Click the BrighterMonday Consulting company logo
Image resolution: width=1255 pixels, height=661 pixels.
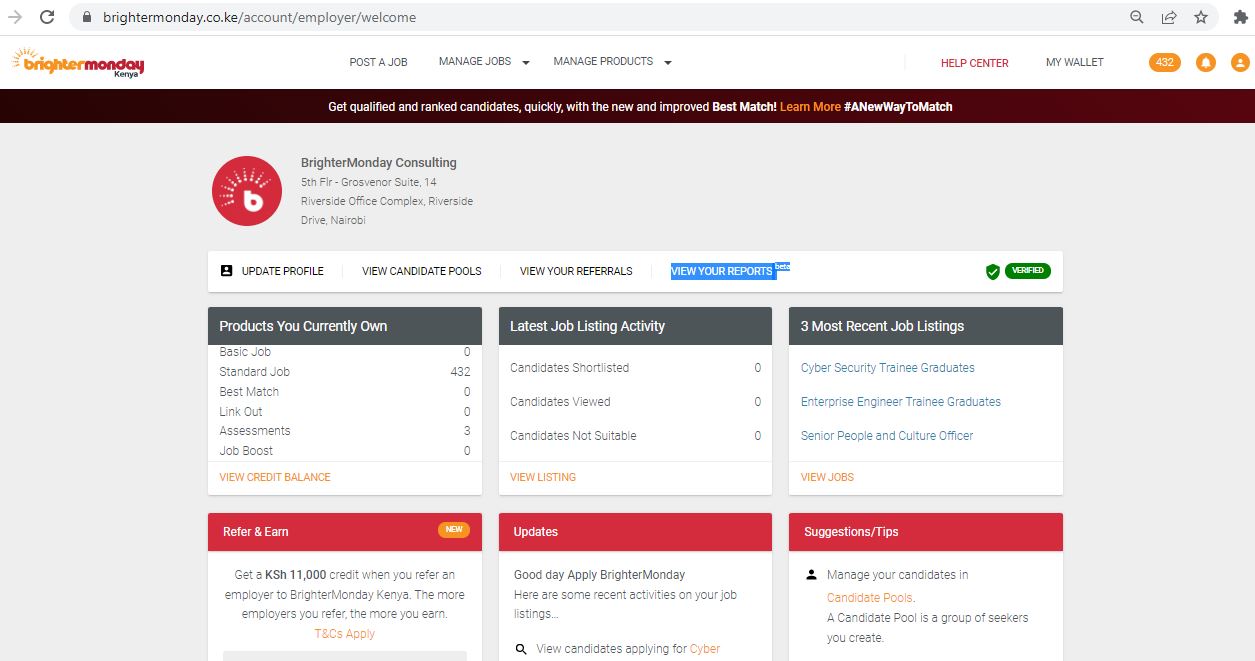pyautogui.click(x=247, y=191)
